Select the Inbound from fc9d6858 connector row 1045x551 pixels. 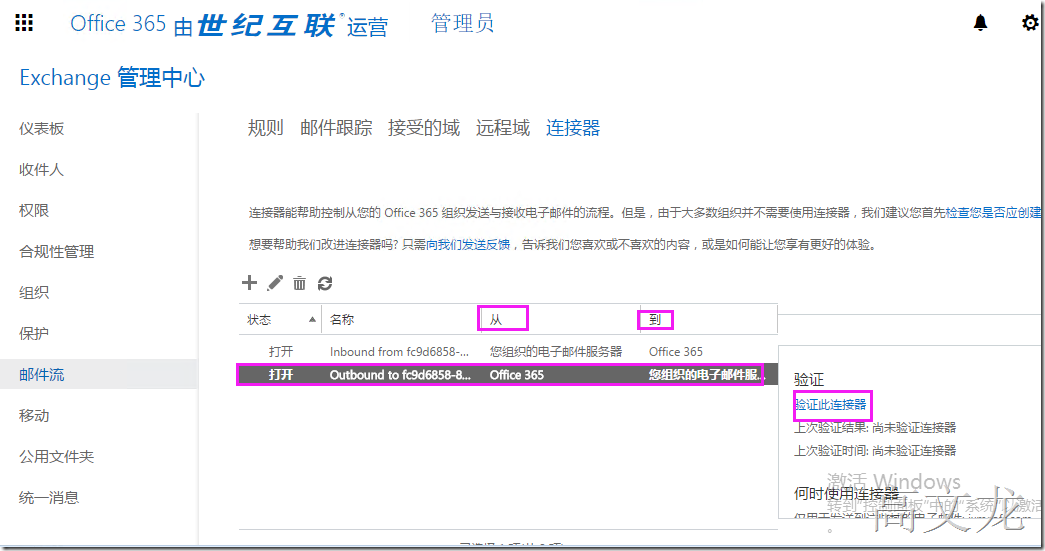[507, 351]
